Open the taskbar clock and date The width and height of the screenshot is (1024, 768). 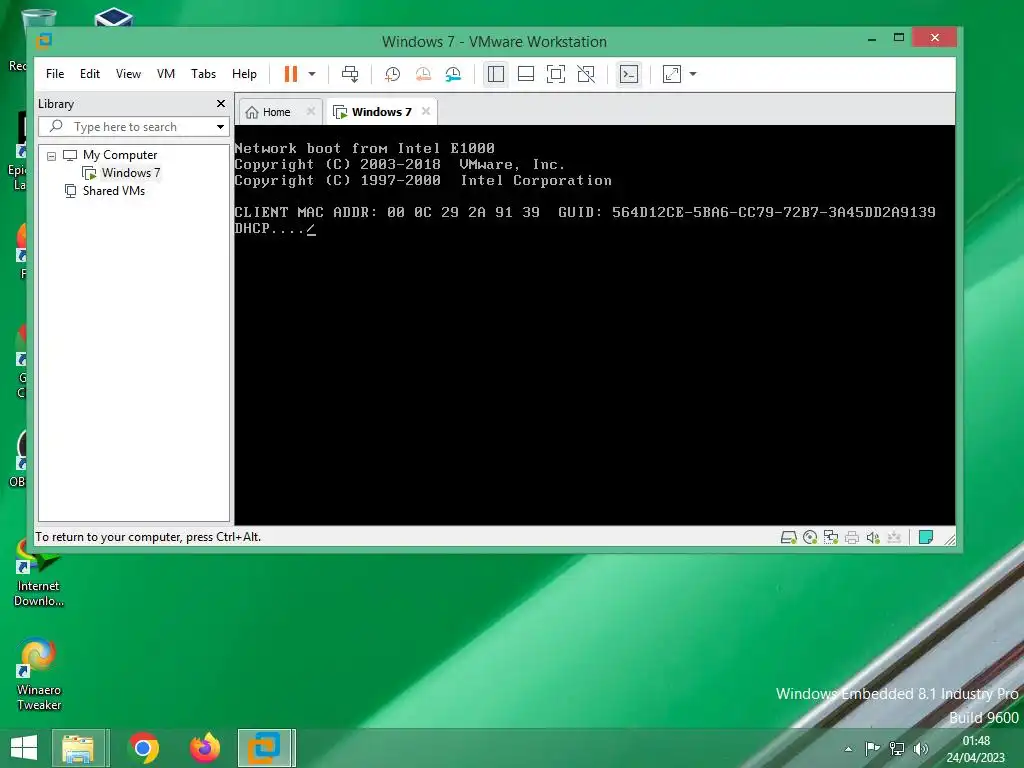976,749
